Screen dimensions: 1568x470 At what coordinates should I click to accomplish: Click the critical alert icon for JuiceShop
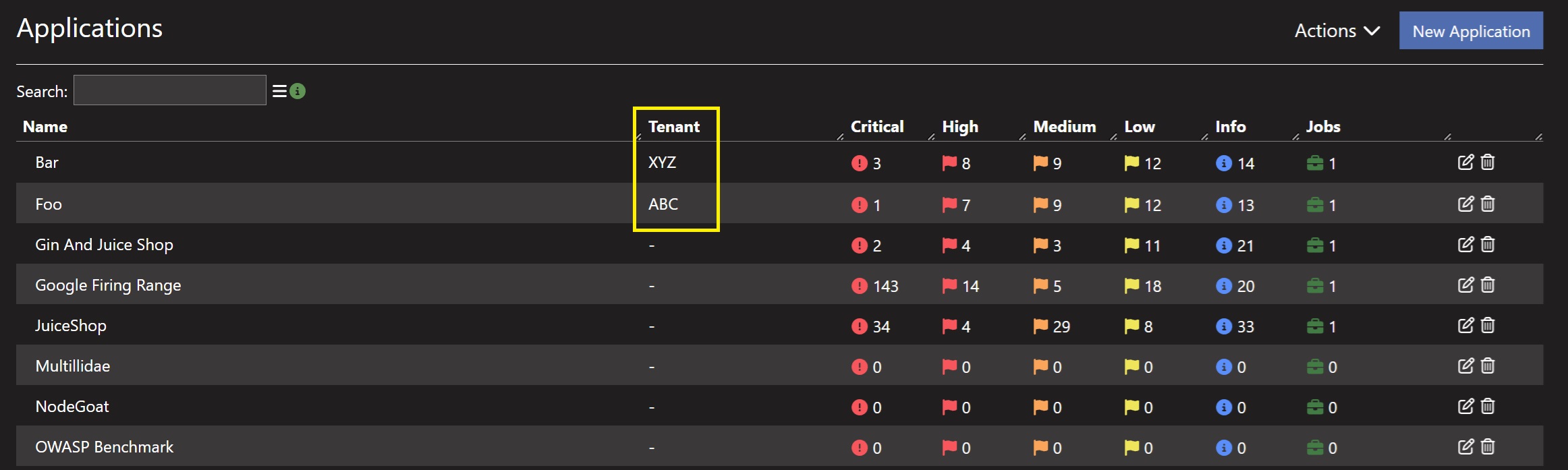(859, 326)
